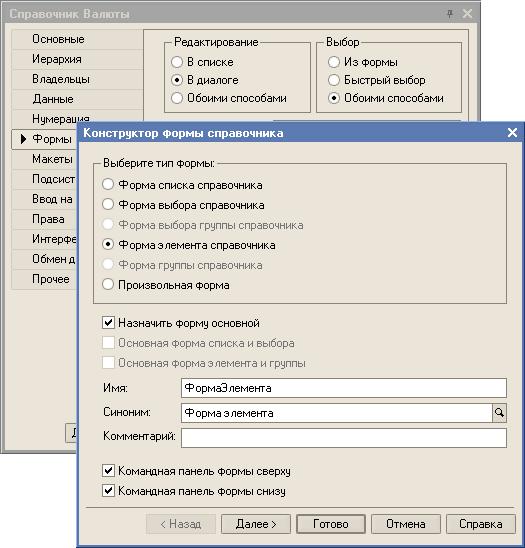525x548 pixels.
Task: Pin the Справочник Валюты window
Action: pyautogui.click(x=450, y=14)
